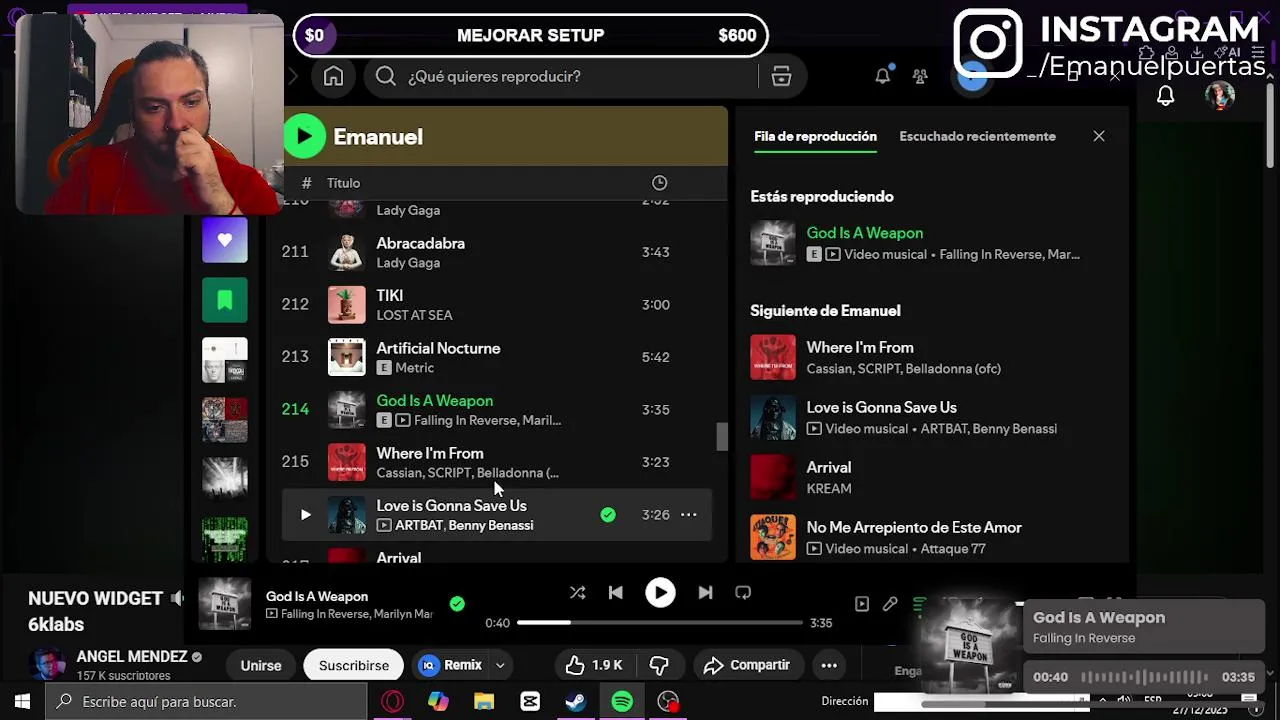Image resolution: width=1280 pixels, height=720 pixels.
Task: Click the YouTube Unirse button
Action: pos(260,665)
